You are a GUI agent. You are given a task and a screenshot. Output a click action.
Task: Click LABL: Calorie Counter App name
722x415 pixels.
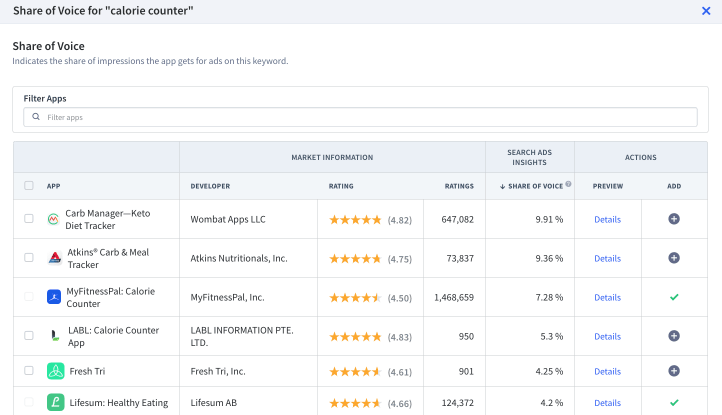tap(113, 336)
